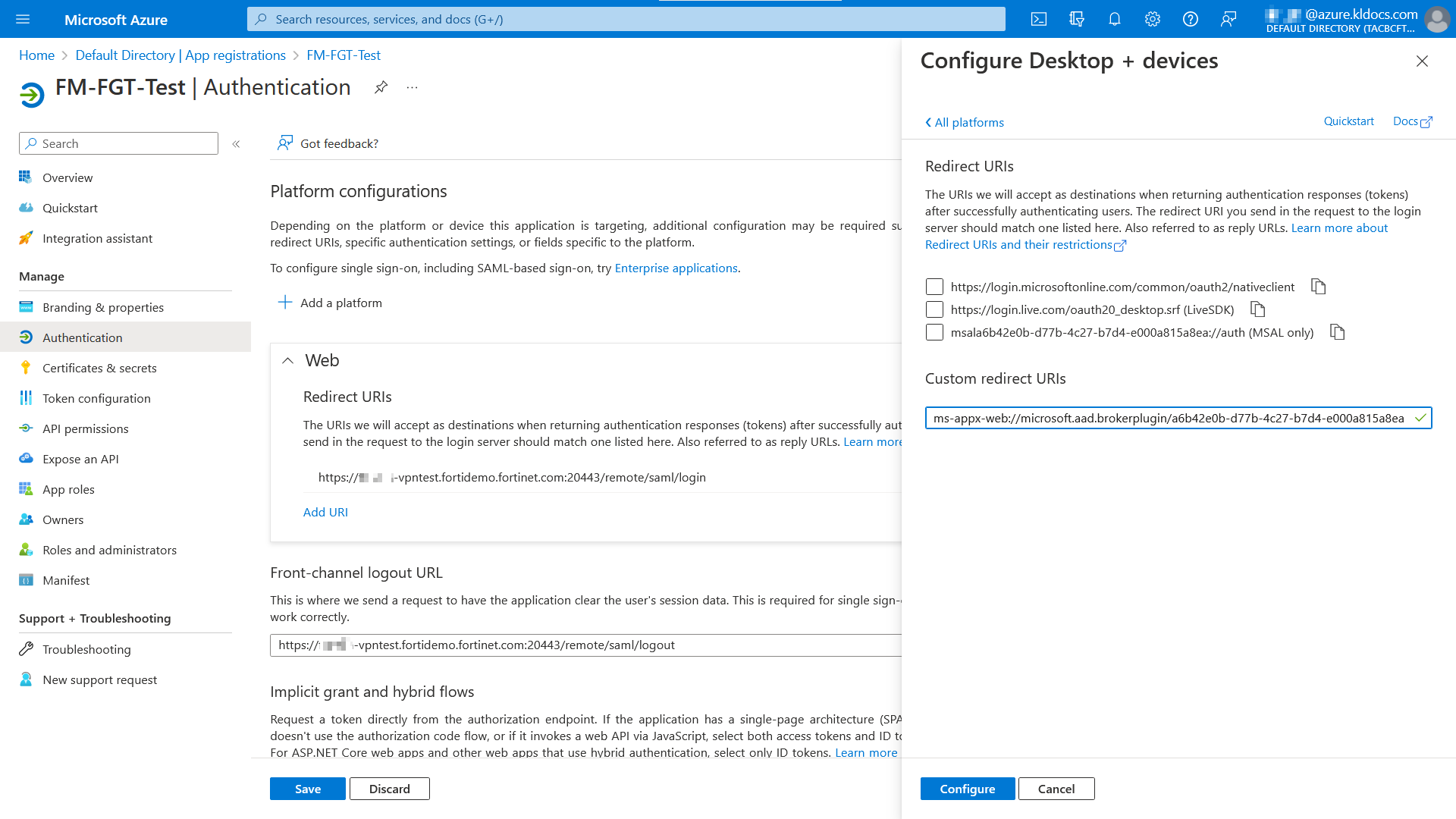Image resolution: width=1456 pixels, height=819 pixels.
Task: Open the portal hamburger menu
Action: click(23, 19)
